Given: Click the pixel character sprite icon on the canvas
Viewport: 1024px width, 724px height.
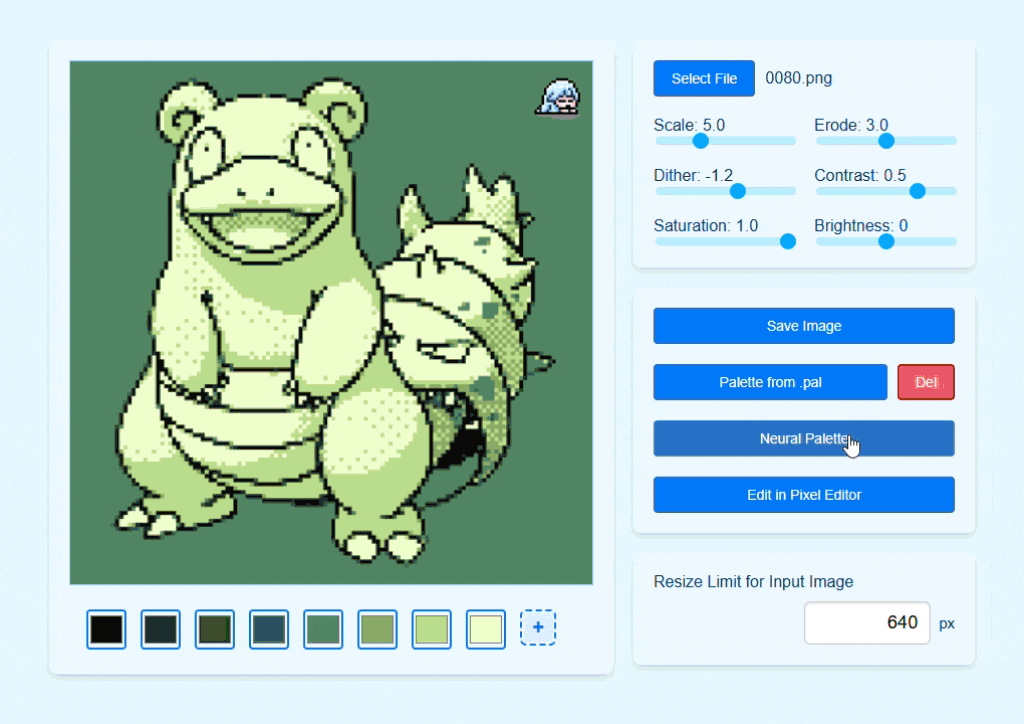Looking at the screenshot, I should pos(558,95).
